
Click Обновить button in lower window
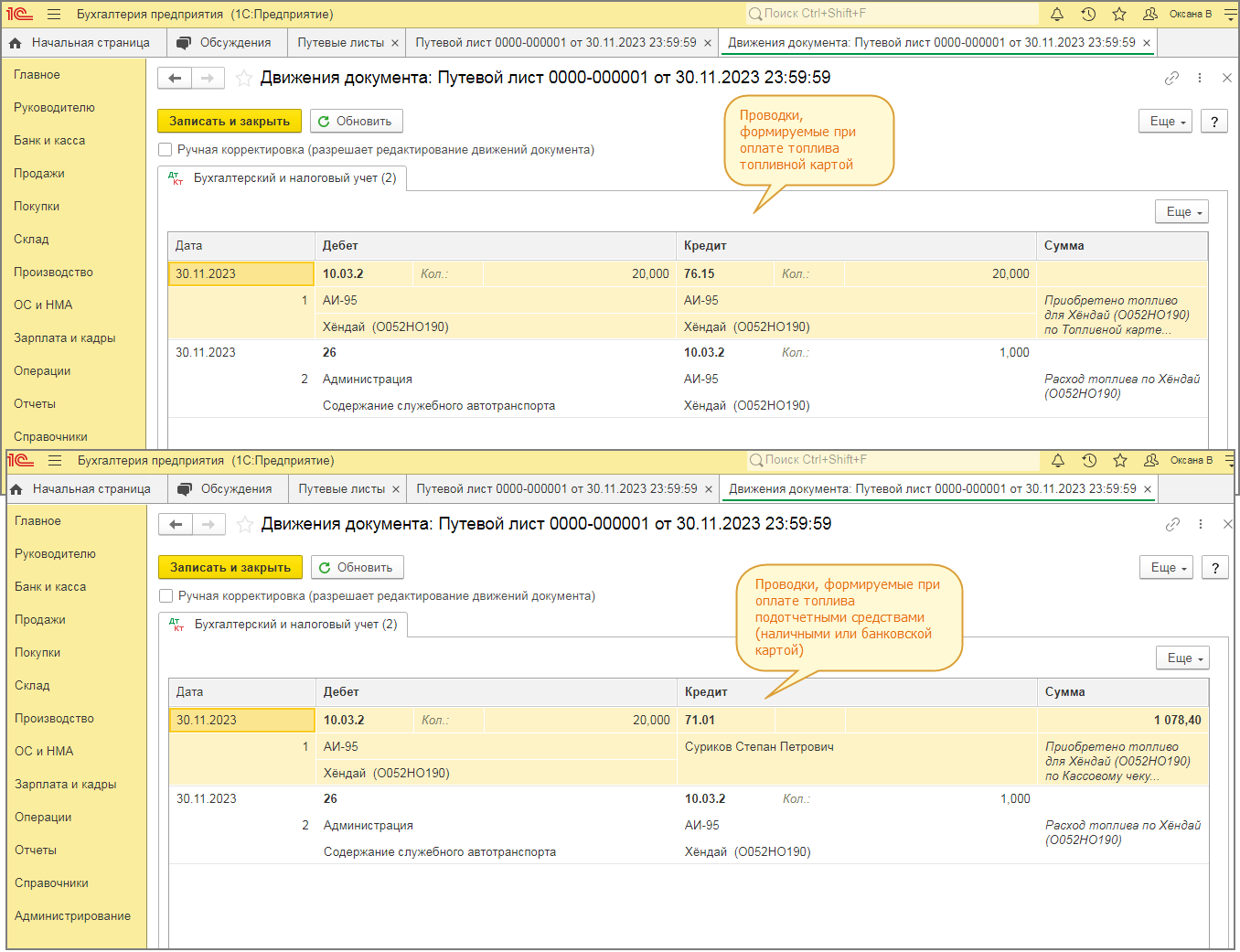coord(357,567)
